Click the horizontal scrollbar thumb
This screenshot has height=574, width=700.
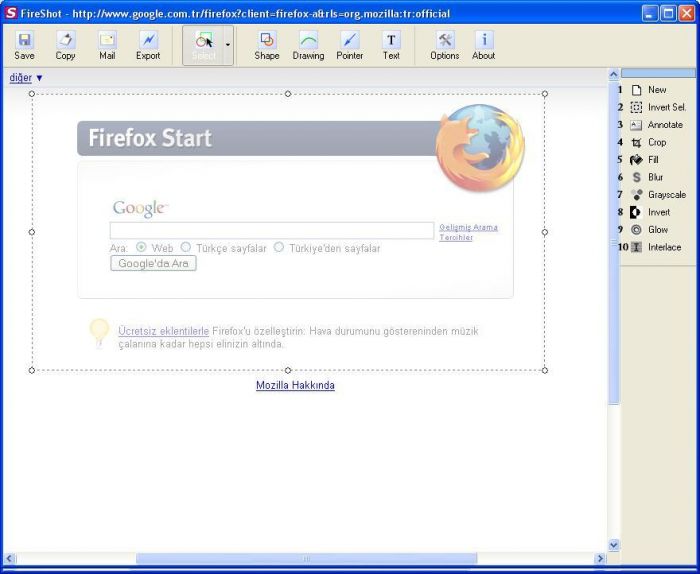pyautogui.click(x=306, y=558)
